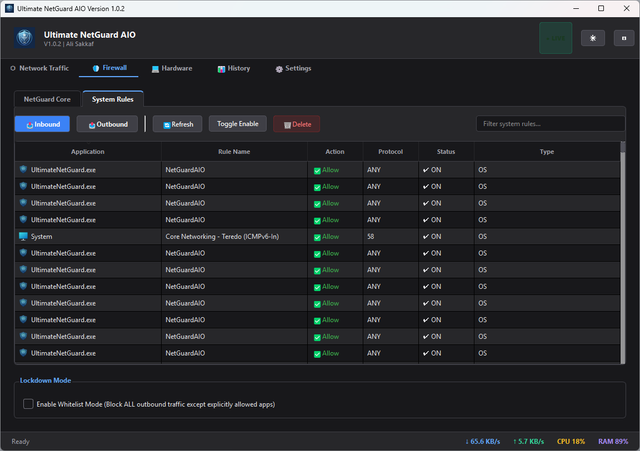Show Inbound rules
This screenshot has width=640, height=451.
coord(42,124)
